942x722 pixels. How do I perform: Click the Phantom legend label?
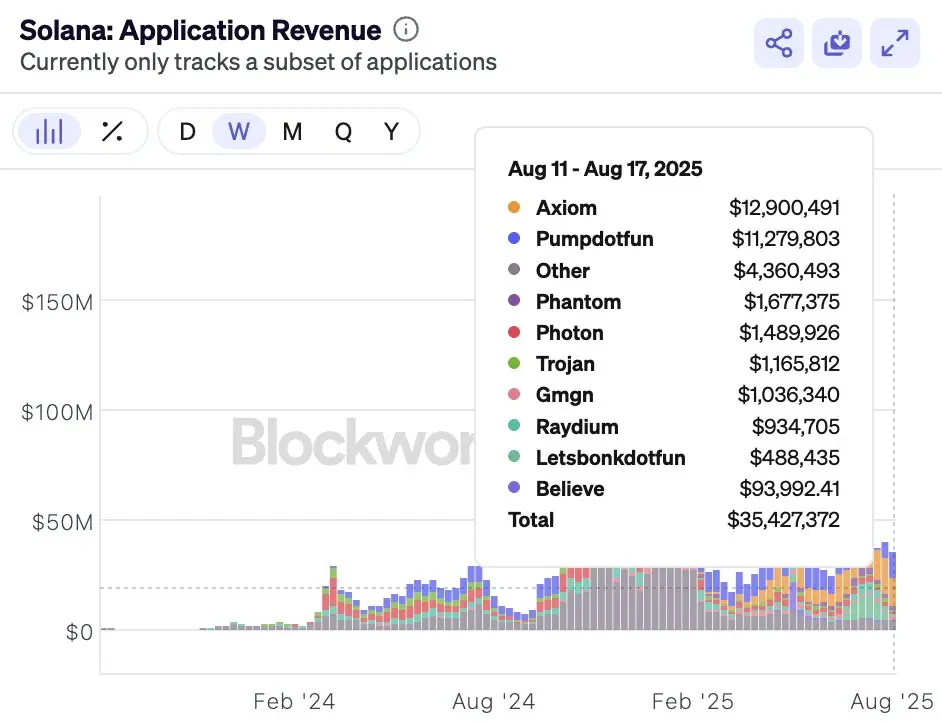point(578,302)
